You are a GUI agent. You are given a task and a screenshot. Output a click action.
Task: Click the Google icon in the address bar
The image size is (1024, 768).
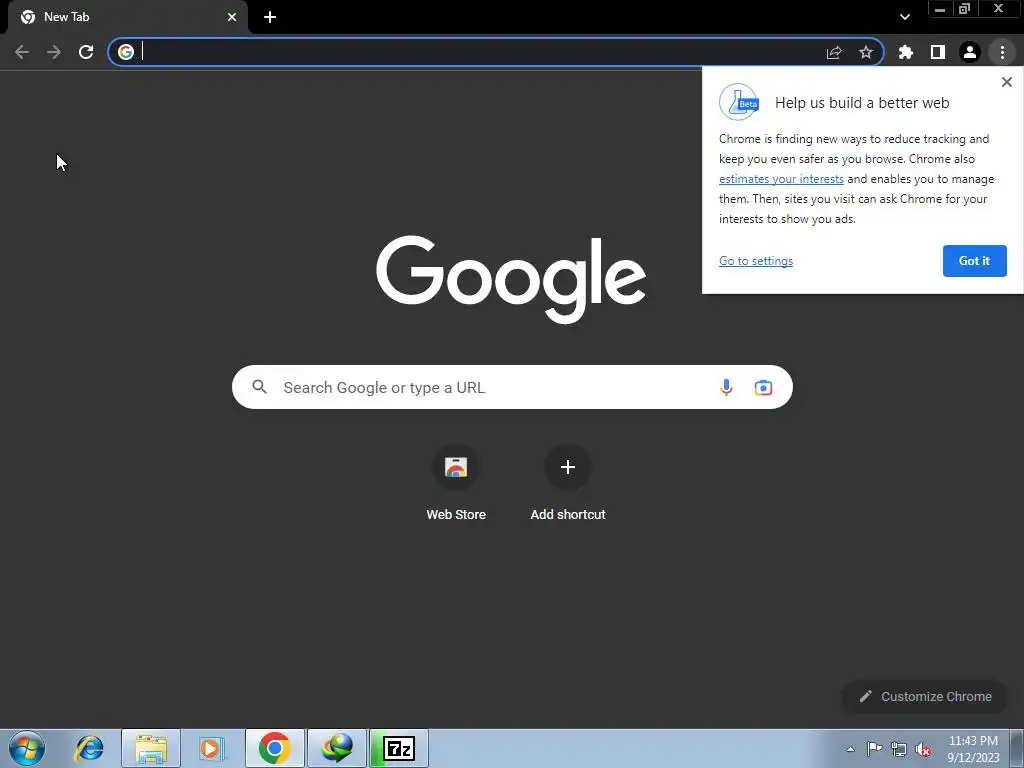click(126, 52)
